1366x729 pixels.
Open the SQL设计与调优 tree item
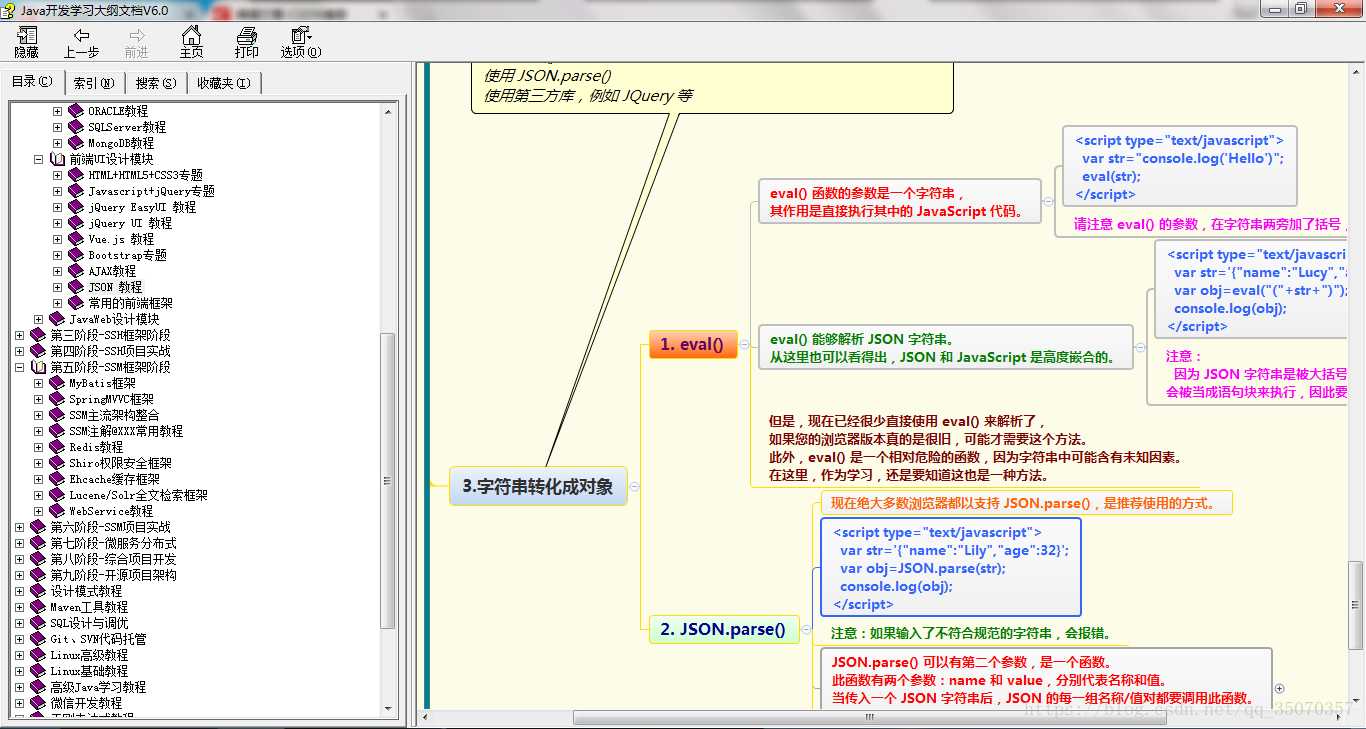coord(89,623)
